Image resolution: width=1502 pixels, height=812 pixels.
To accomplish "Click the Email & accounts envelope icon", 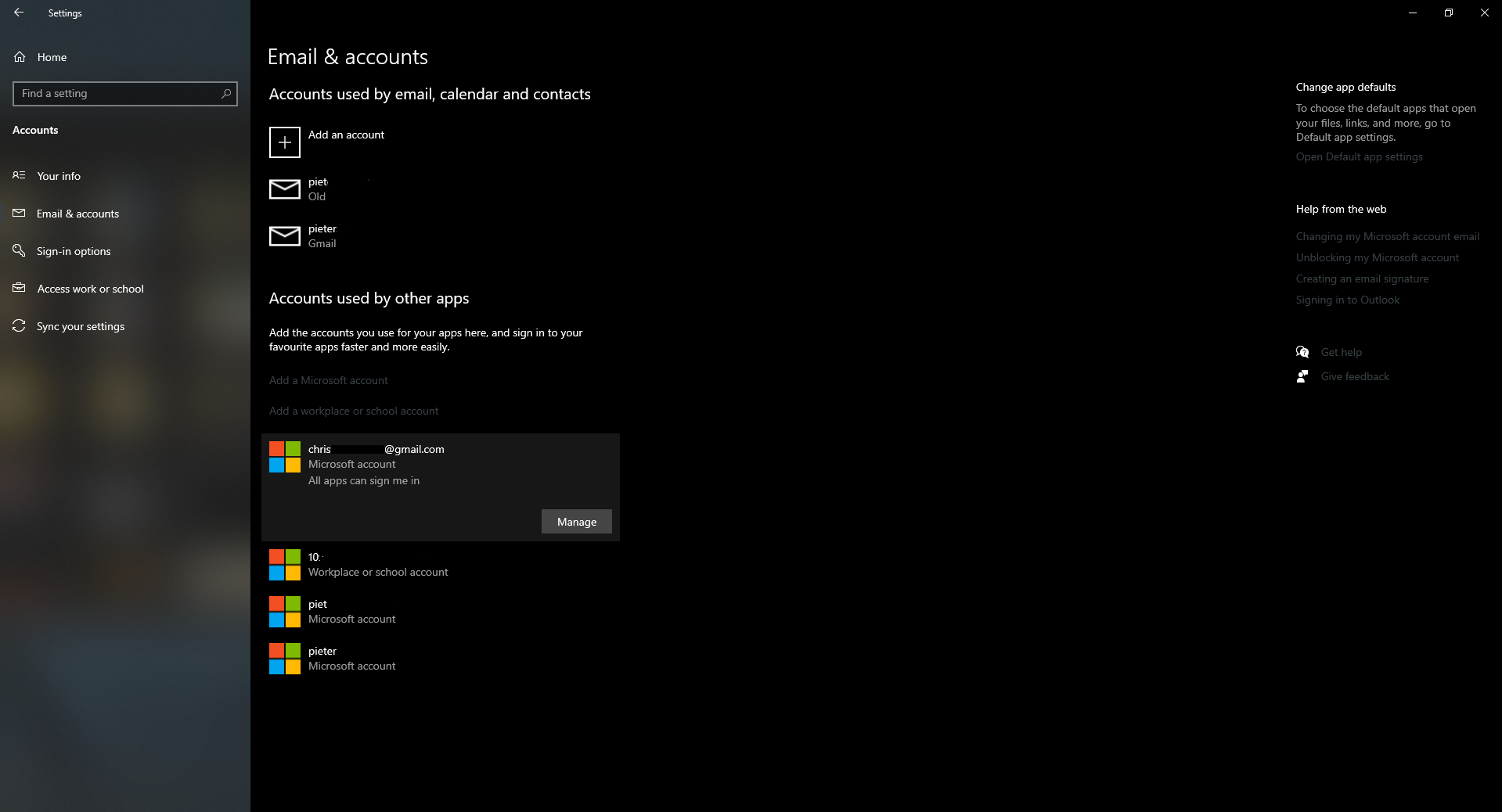I will 19,213.
